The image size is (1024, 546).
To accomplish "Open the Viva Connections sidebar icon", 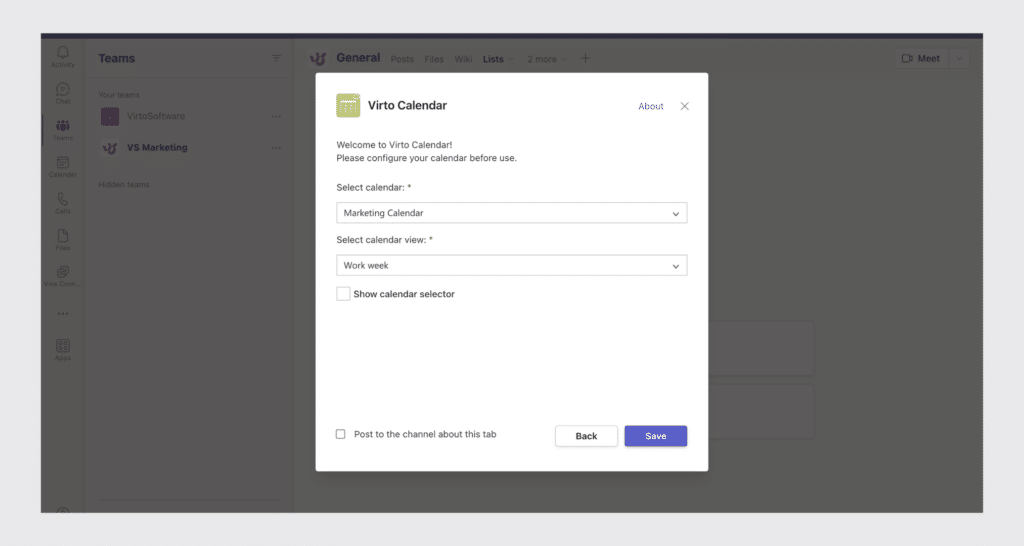I will 63,276.
